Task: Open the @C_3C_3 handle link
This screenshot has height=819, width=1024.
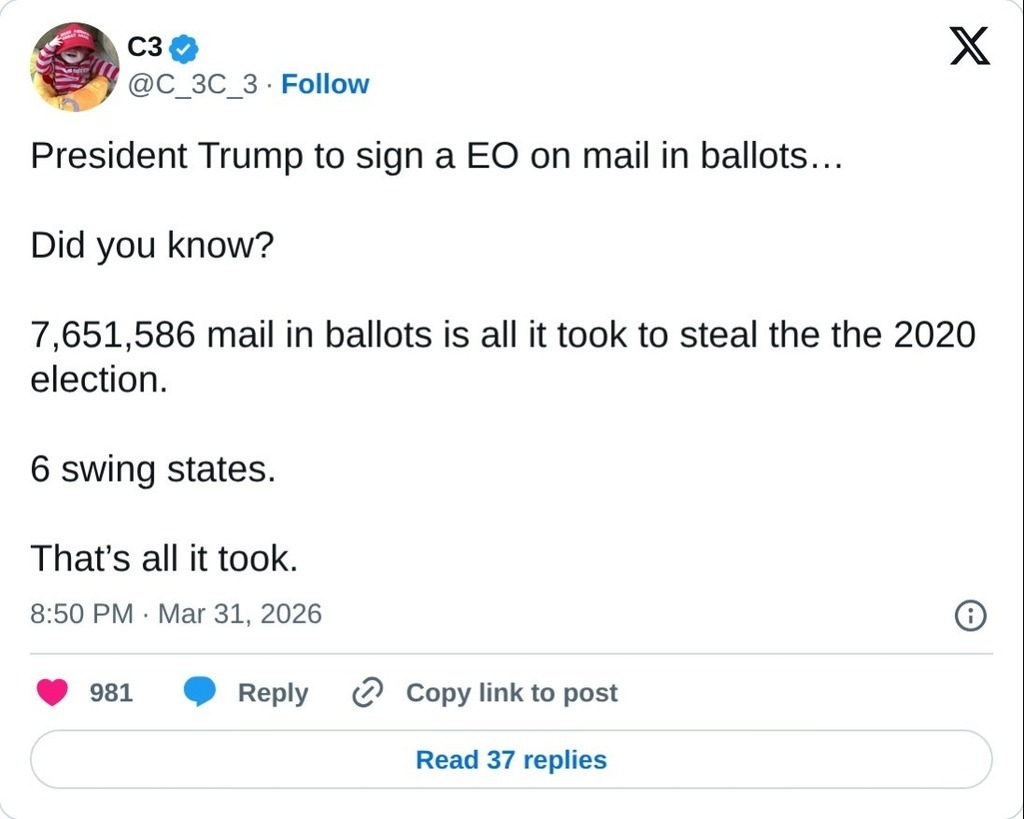Action: [193, 85]
